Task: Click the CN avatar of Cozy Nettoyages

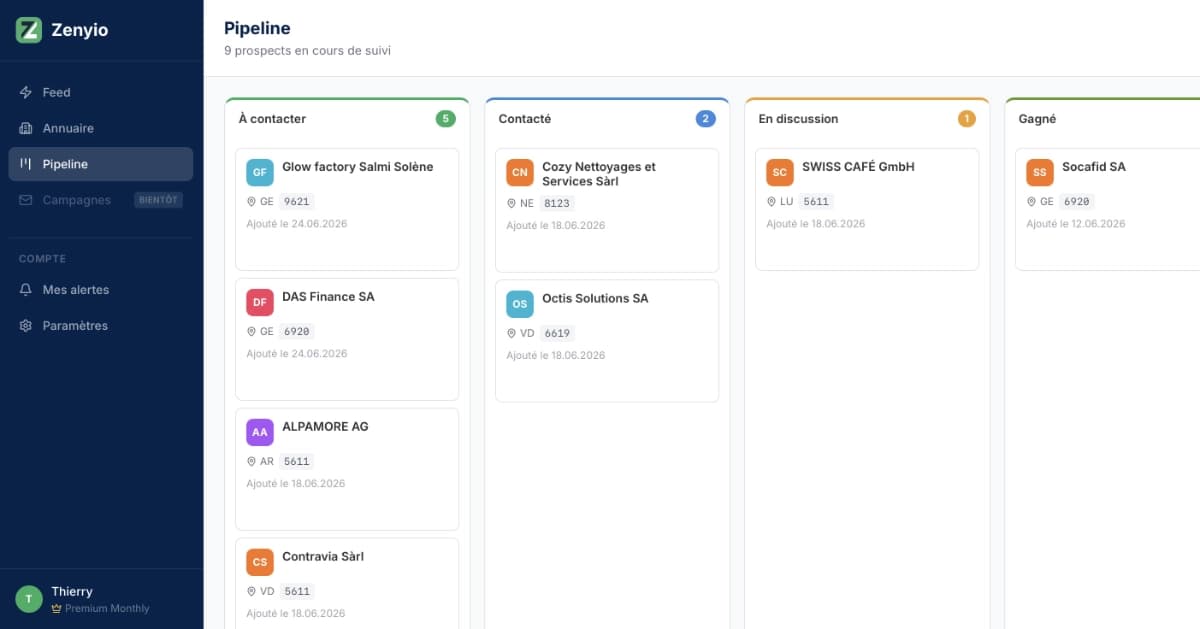Action: click(x=520, y=172)
